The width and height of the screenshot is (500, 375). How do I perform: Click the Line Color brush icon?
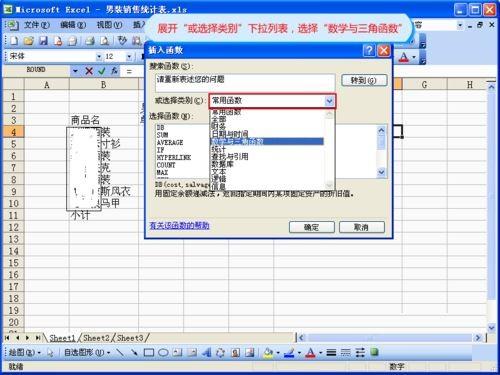pyautogui.click(x=289, y=353)
